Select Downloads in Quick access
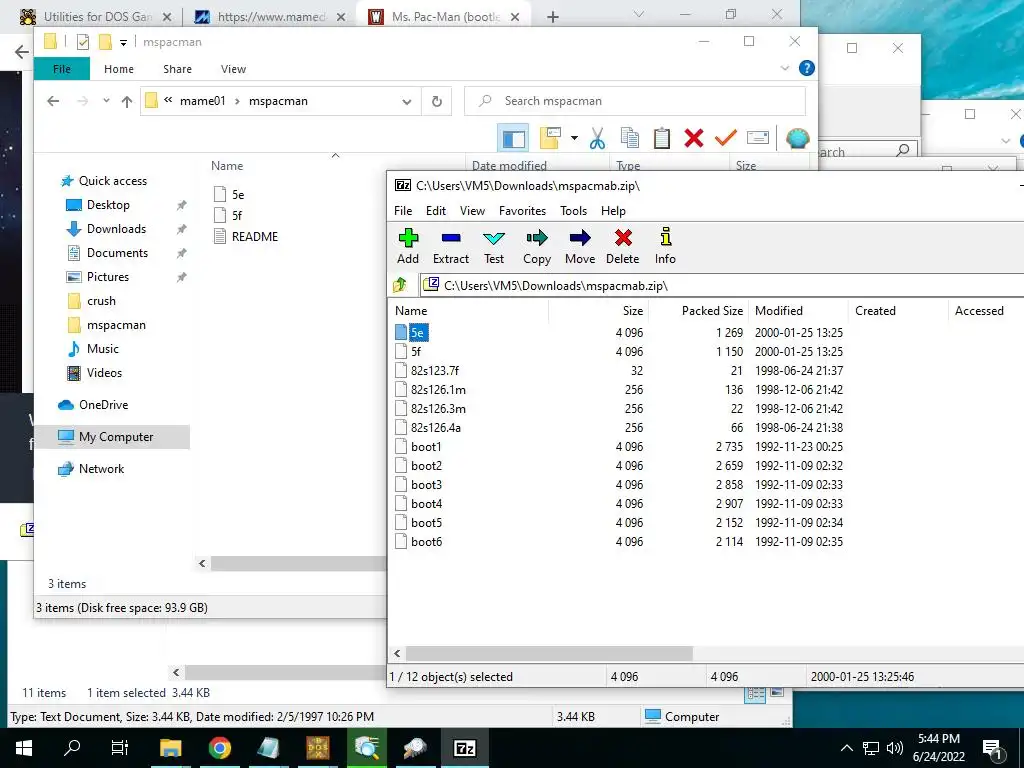Viewport: 1024px width, 768px height. click(116, 229)
